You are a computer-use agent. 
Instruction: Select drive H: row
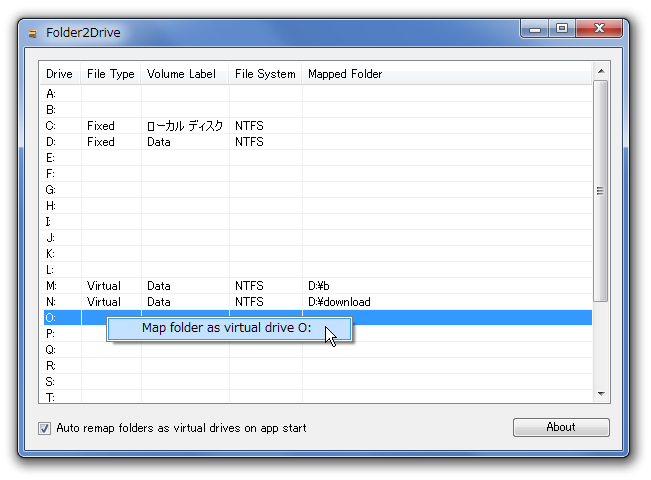click(316, 206)
